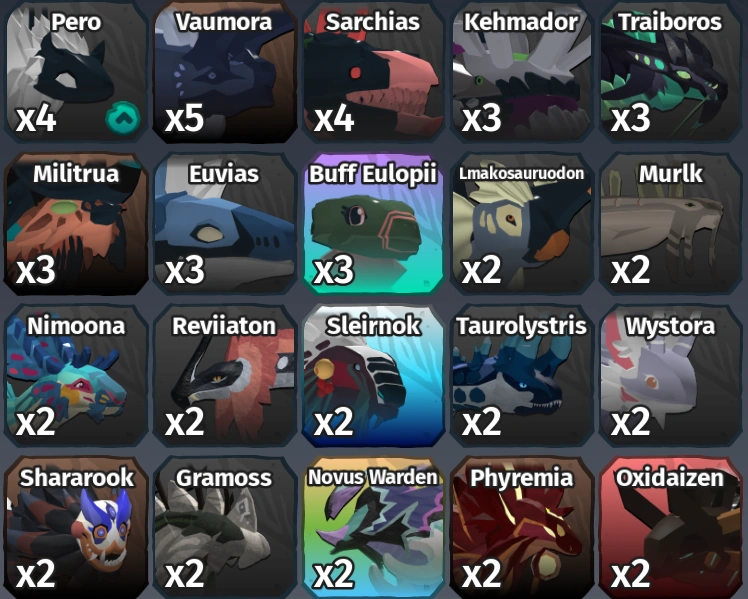Image resolution: width=748 pixels, height=599 pixels.
Task: Open the red Oxidaizen card
Action: click(x=671, y=527)
